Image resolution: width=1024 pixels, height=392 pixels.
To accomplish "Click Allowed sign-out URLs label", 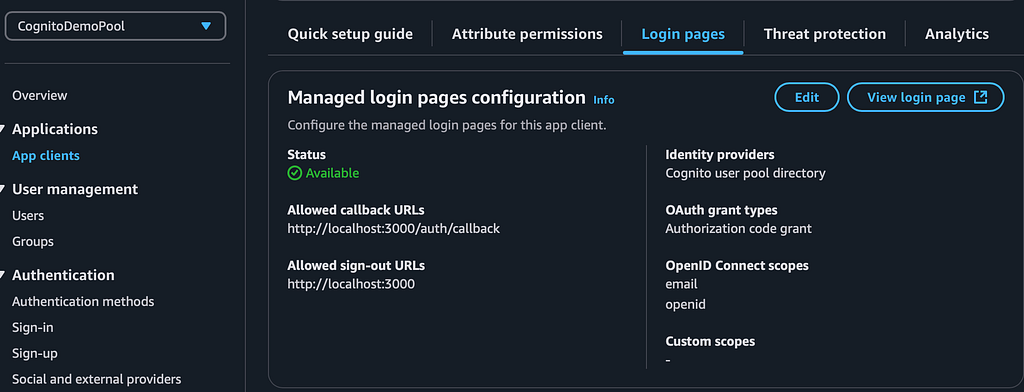I will (356, 266).
